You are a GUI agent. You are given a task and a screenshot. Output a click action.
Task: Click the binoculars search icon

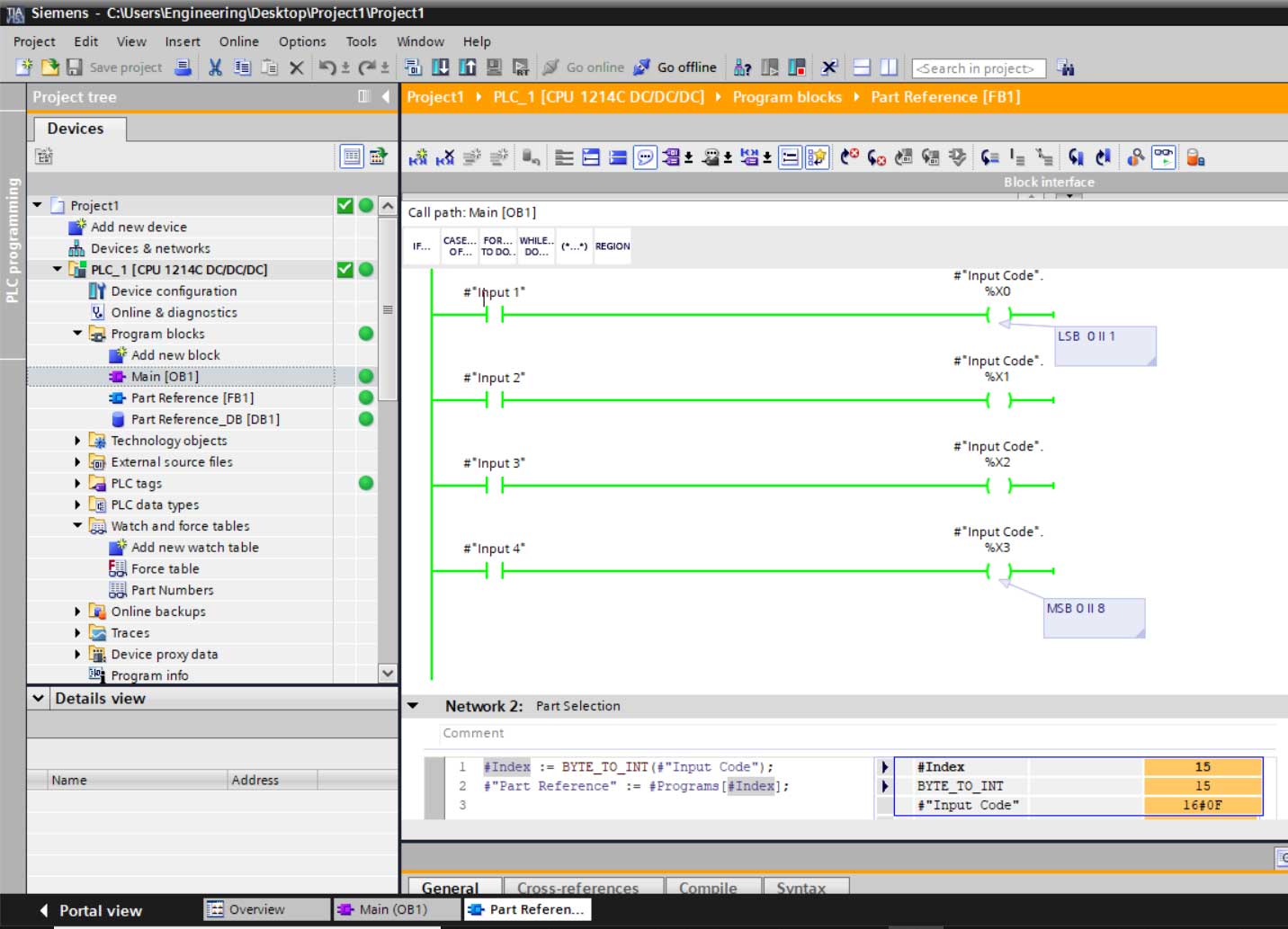(1066, 67)
